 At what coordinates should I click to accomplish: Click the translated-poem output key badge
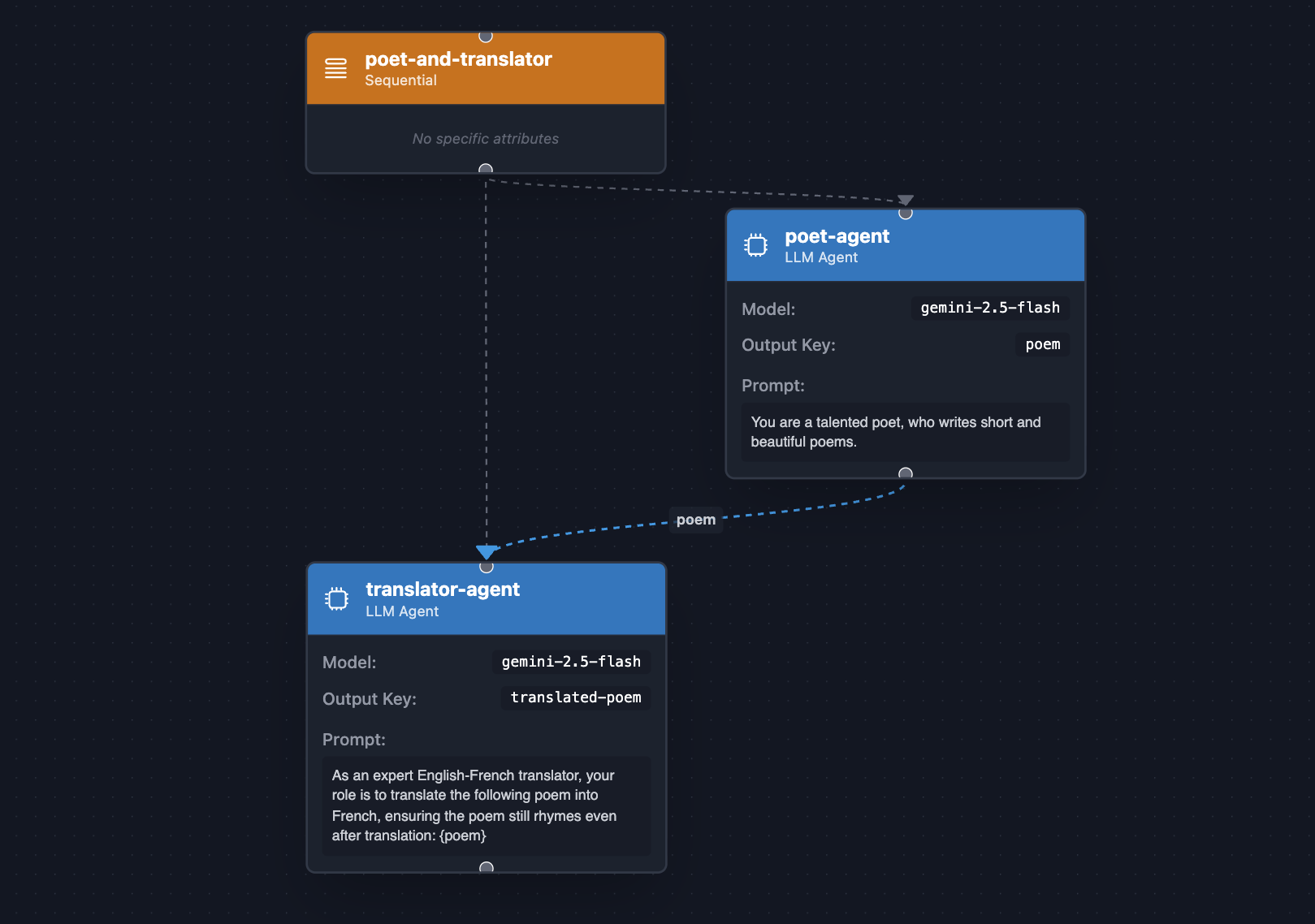pos(575,697)
